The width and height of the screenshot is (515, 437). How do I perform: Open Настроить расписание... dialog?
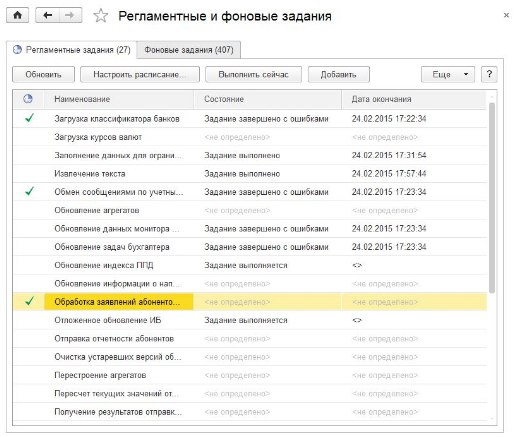point(140,74)
